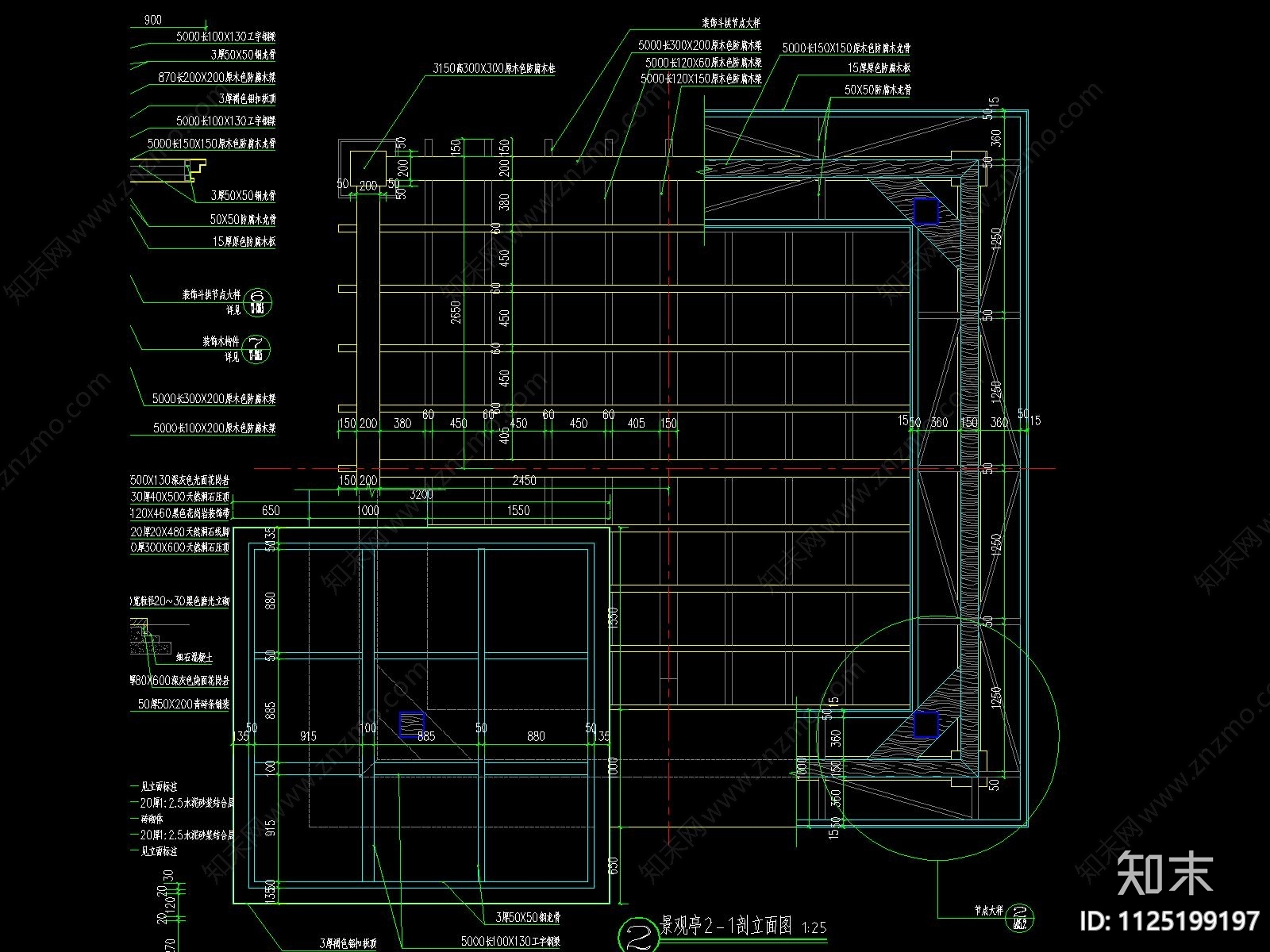The height and width of the screenshot is (952, 1270).
Task: Select the blue square post inside the circled detail
Action: click(x=926, y=724)
